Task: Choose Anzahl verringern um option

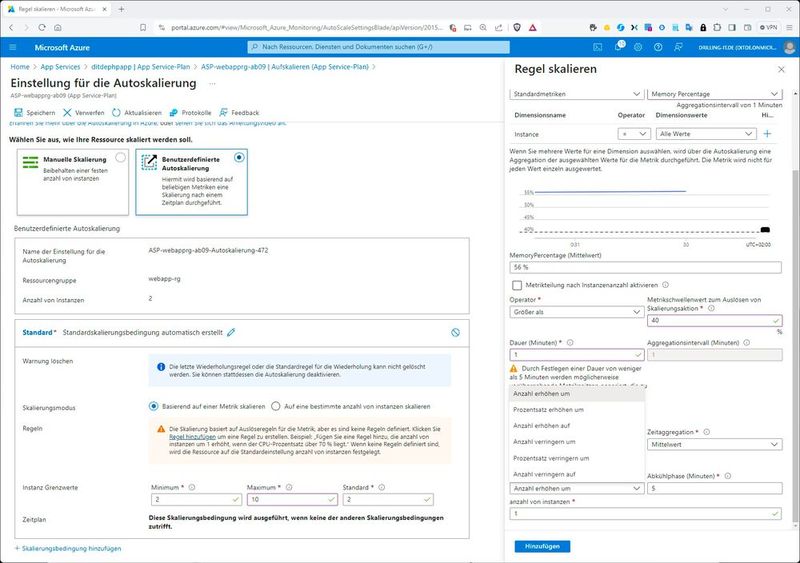Action: click(577, 442)
